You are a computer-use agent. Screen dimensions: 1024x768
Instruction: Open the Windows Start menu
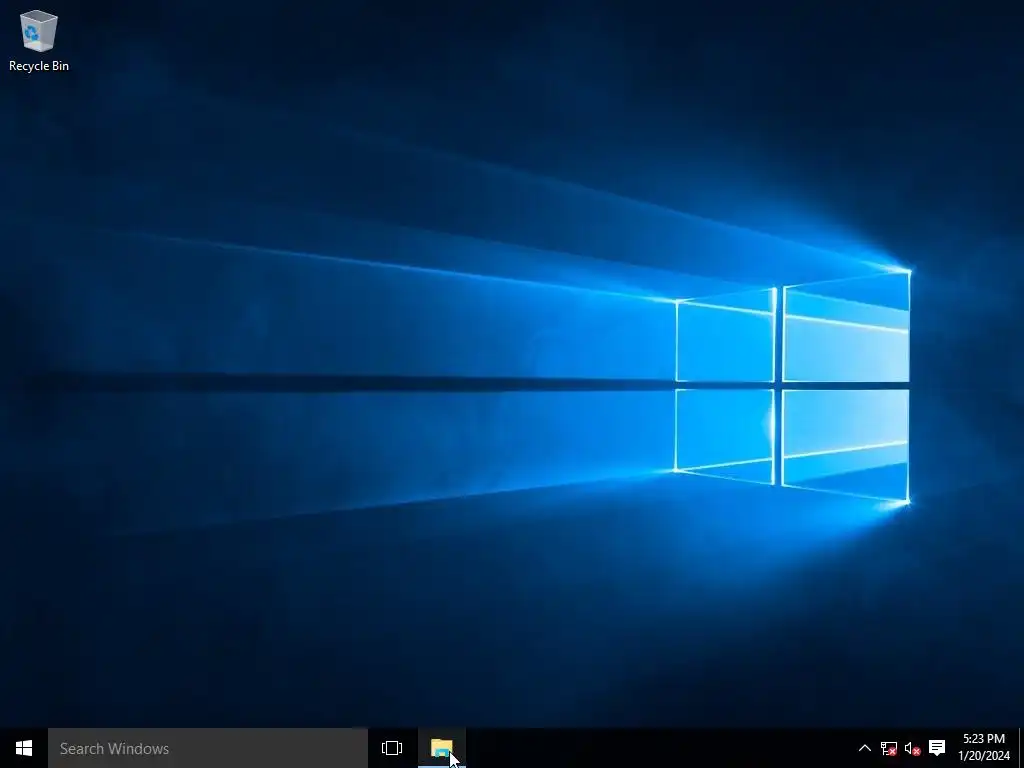tap(24, 748)
